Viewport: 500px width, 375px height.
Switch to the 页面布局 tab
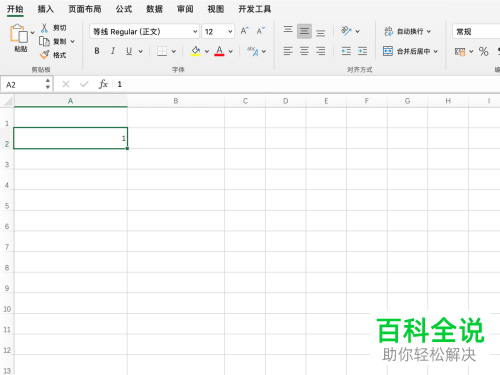tap(85, 9)
